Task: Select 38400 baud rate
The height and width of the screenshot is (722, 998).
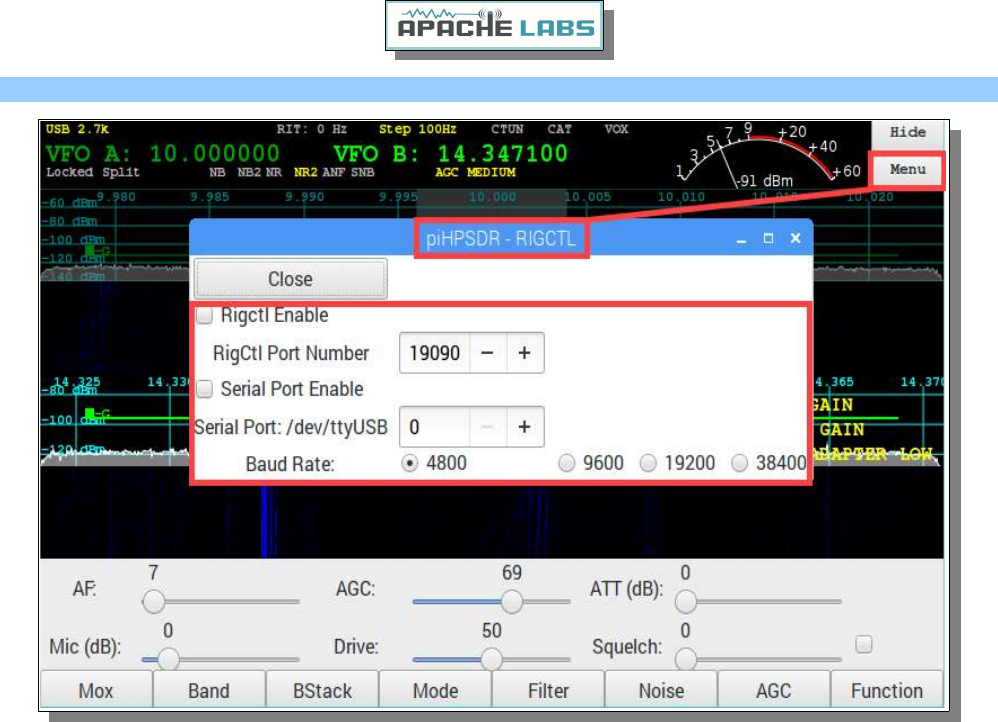Action: 740,464
